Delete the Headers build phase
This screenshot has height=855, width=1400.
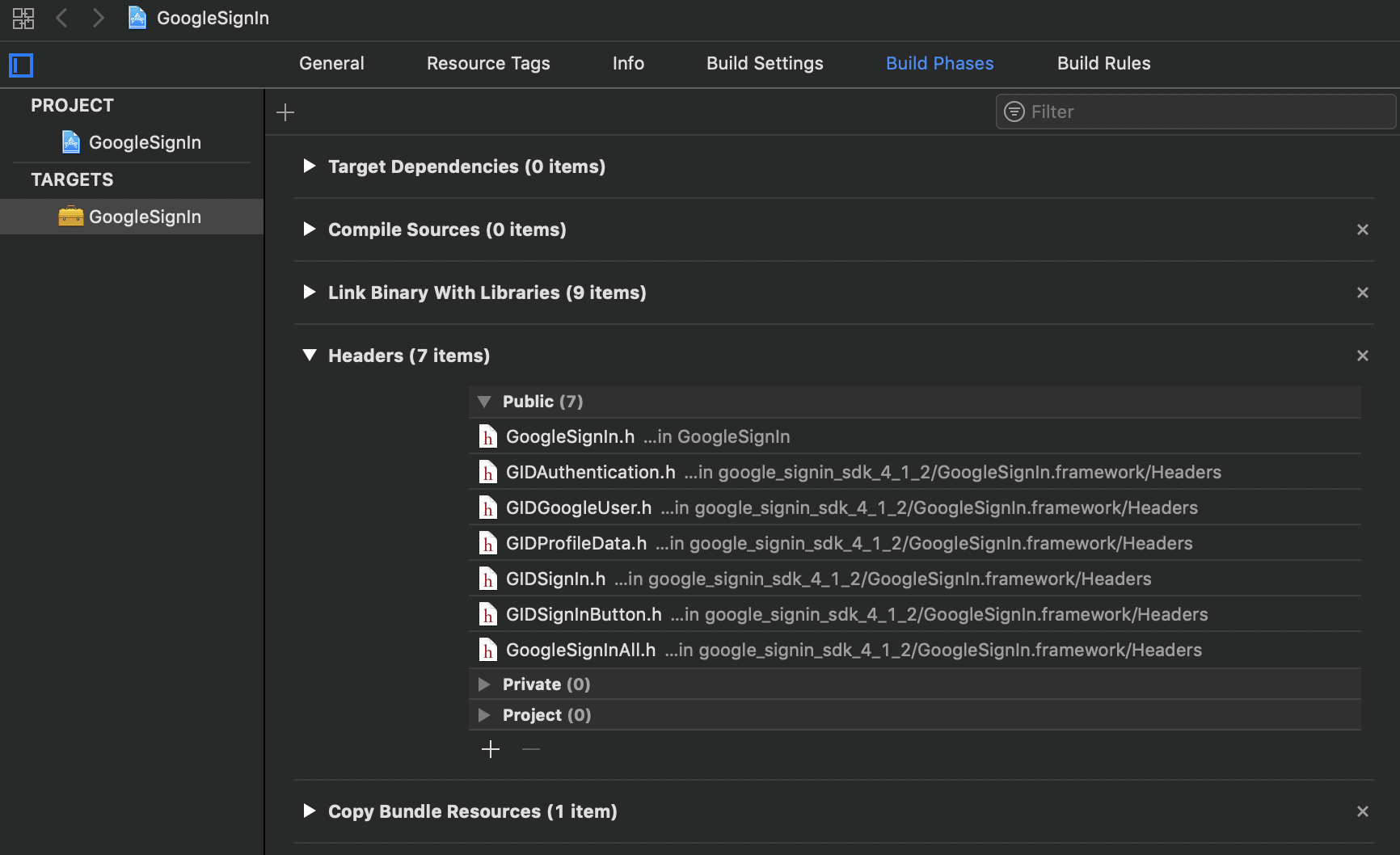point(1363,356)
